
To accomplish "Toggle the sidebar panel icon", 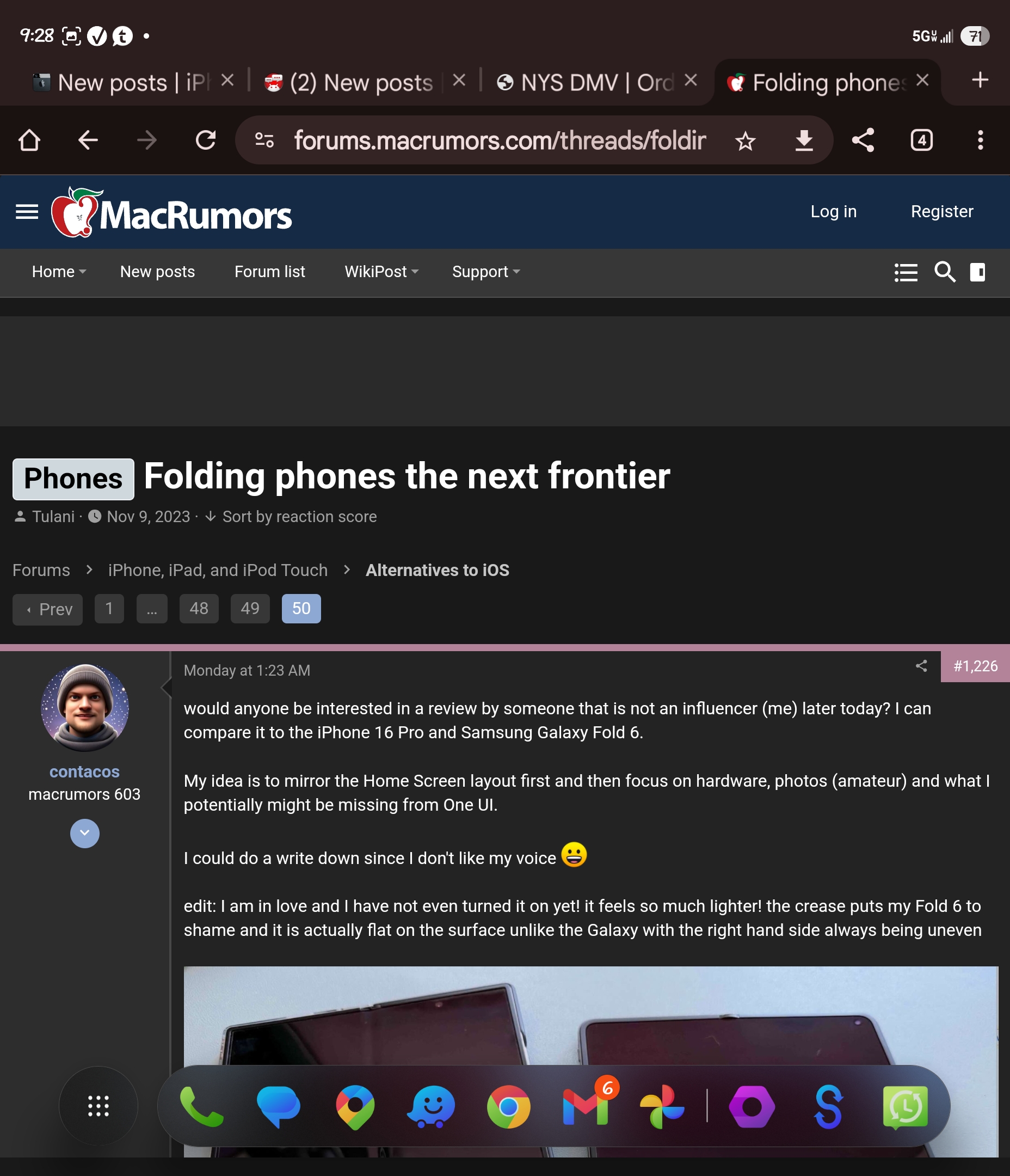I will tap(978, 272).
